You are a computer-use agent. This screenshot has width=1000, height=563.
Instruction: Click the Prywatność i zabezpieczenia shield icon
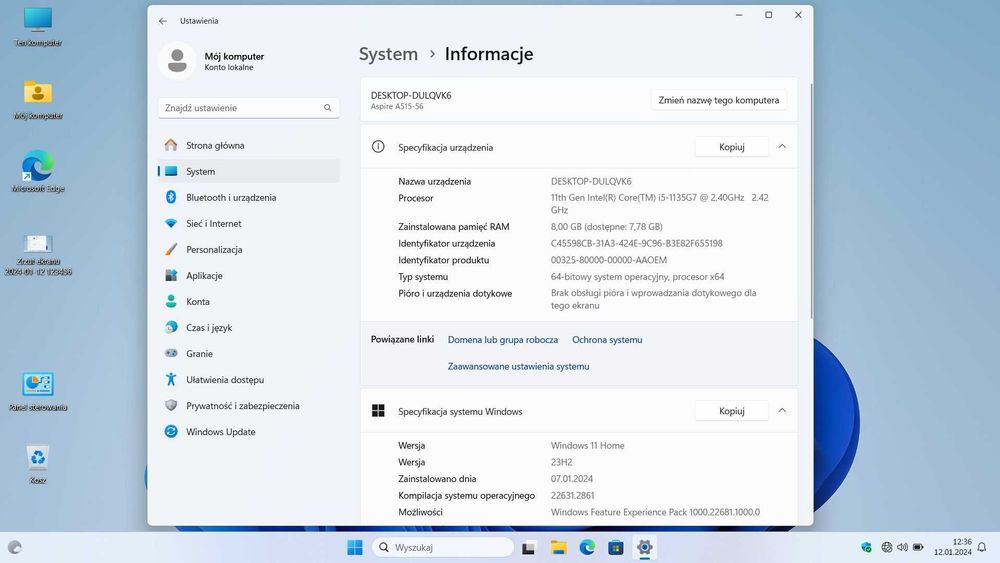[x=171, y=406]
